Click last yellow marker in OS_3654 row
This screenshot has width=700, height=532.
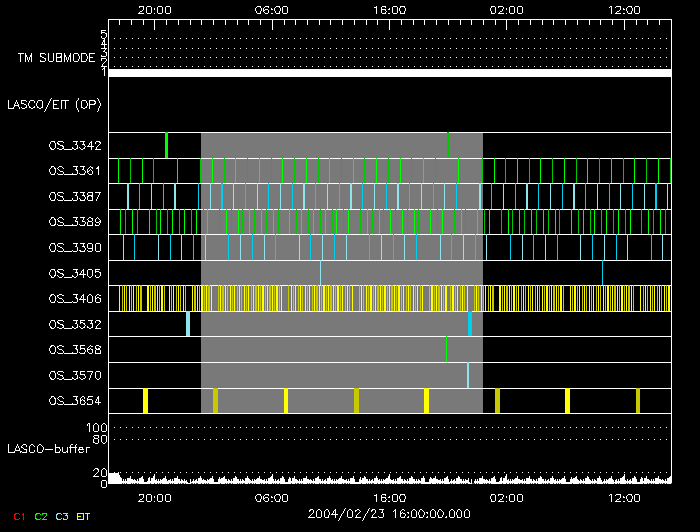click(638, 401)
